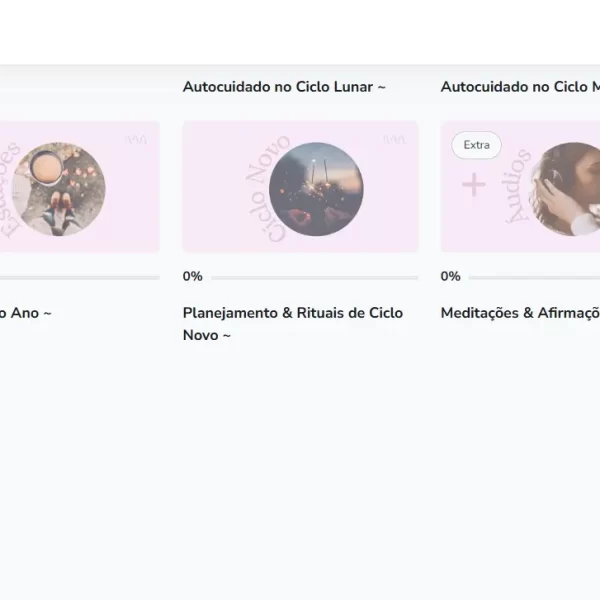The height and width of the screenshot is (600, 600).
Task: Click progress bar under Estações card
Action: (x=80, y=278)
